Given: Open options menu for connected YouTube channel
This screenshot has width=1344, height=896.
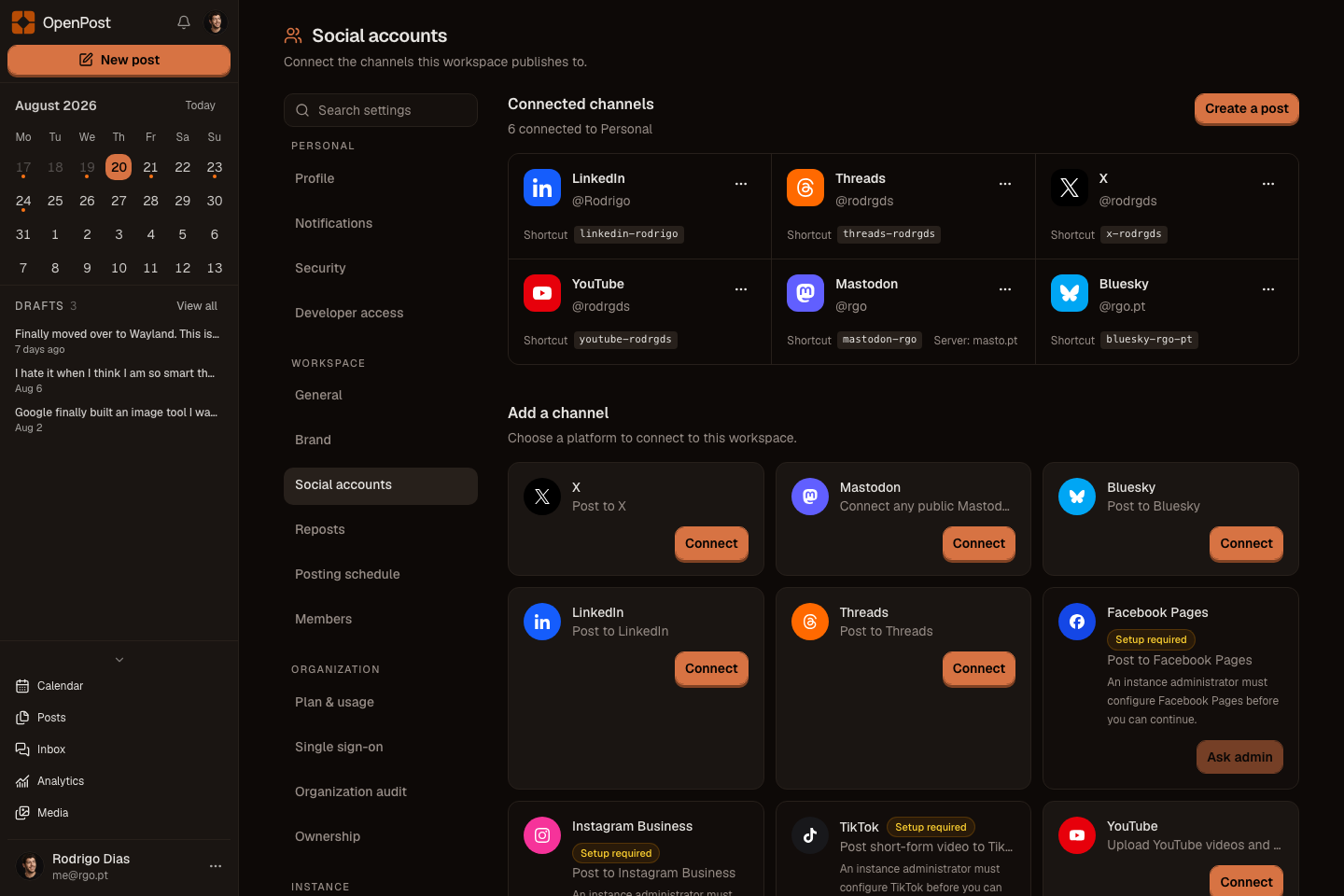Looking at the screenshot, I should (741, 289).
